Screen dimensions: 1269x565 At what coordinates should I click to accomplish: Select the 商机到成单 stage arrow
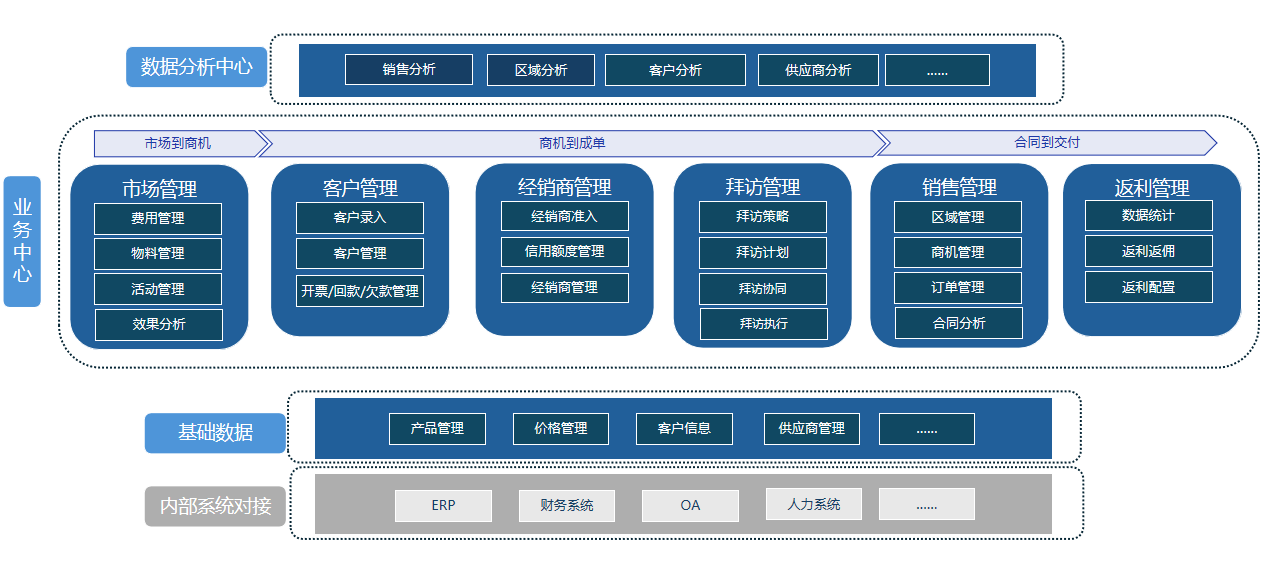pyautogui.click(x=572, y=143)
